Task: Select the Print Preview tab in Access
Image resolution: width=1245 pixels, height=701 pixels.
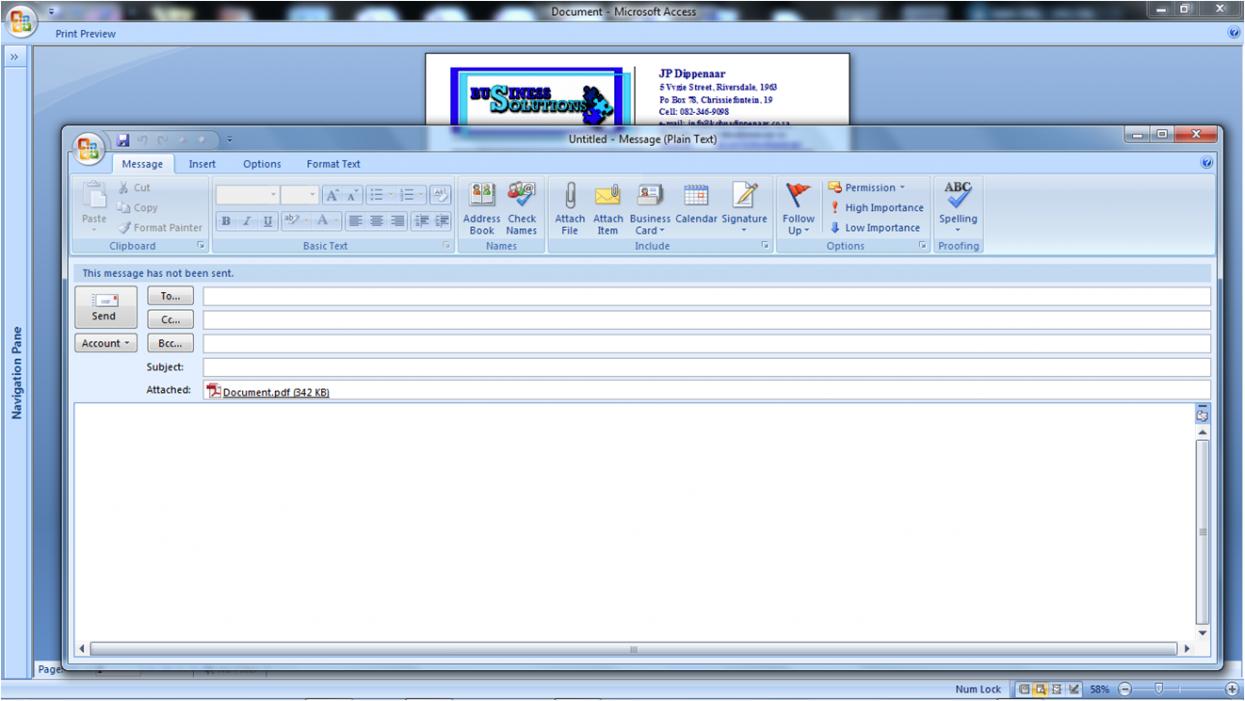Action: tap(84, 34)
